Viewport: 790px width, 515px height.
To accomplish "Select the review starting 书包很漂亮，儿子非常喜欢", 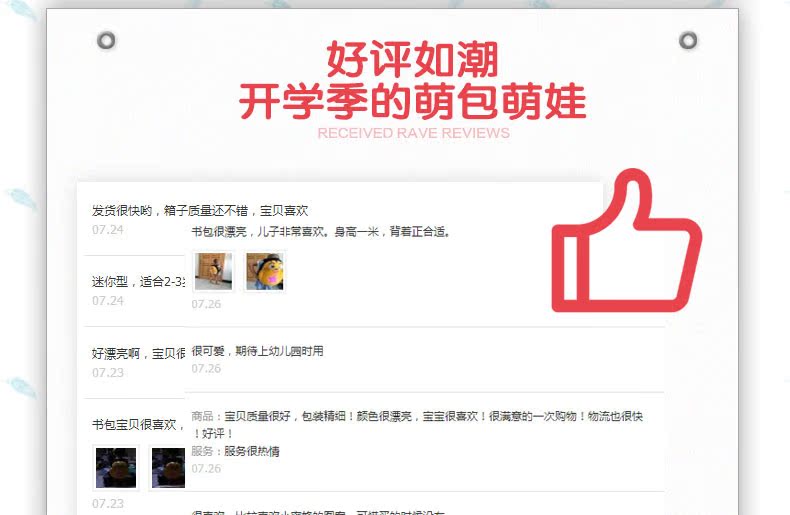I will (x=321, y=232).
